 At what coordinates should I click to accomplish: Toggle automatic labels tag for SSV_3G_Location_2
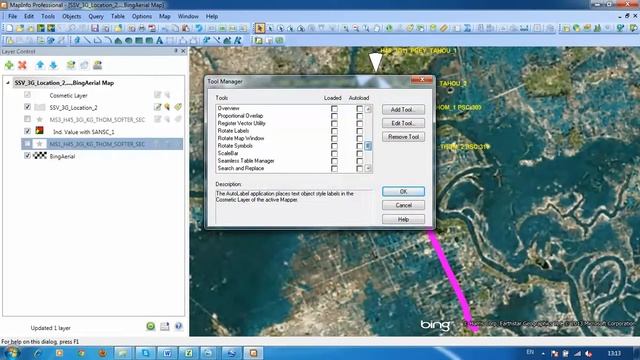pos(178,107)
